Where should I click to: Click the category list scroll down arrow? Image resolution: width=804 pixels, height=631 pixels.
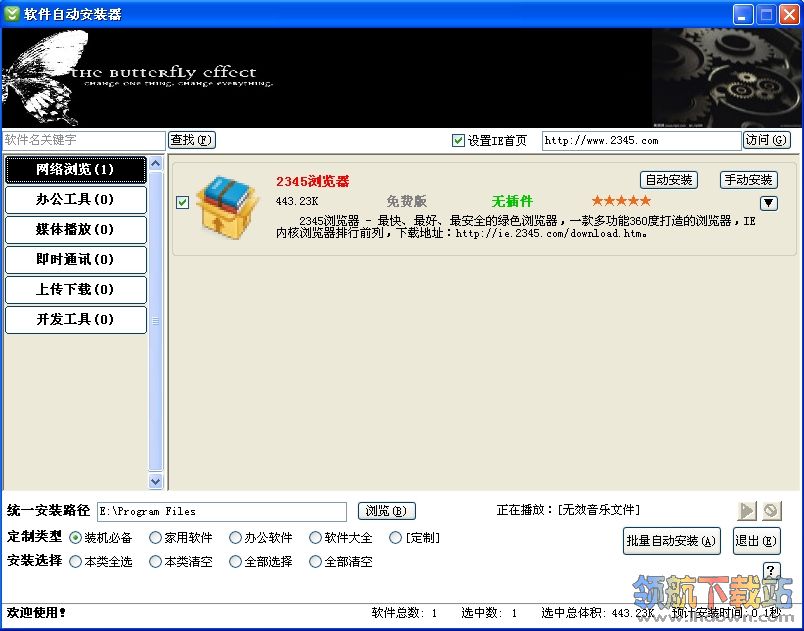click(x=156, y=481)
